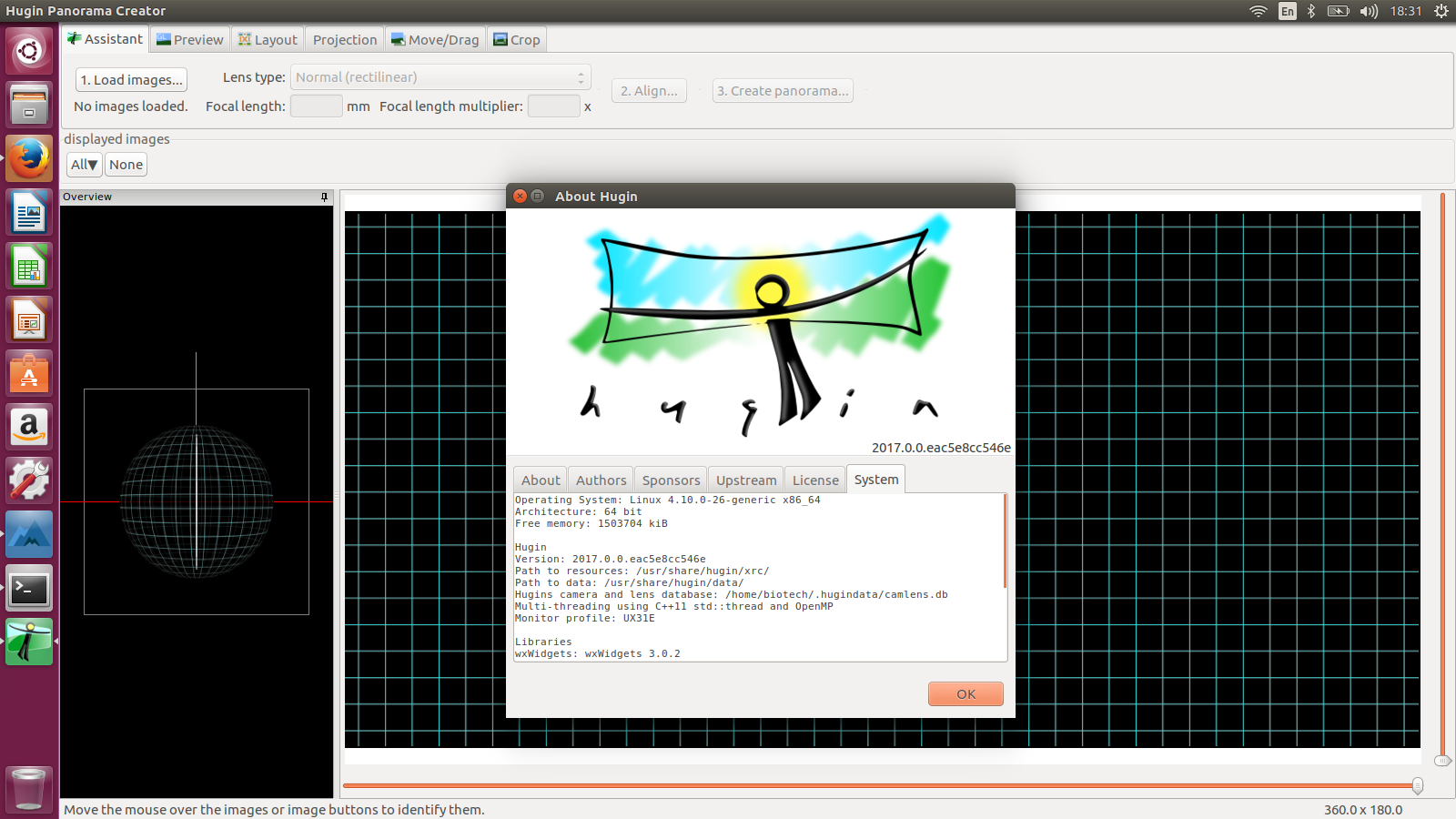The image size is (1456, 819).
Task: Open the system power gear menu
Action: point(1441,11)
